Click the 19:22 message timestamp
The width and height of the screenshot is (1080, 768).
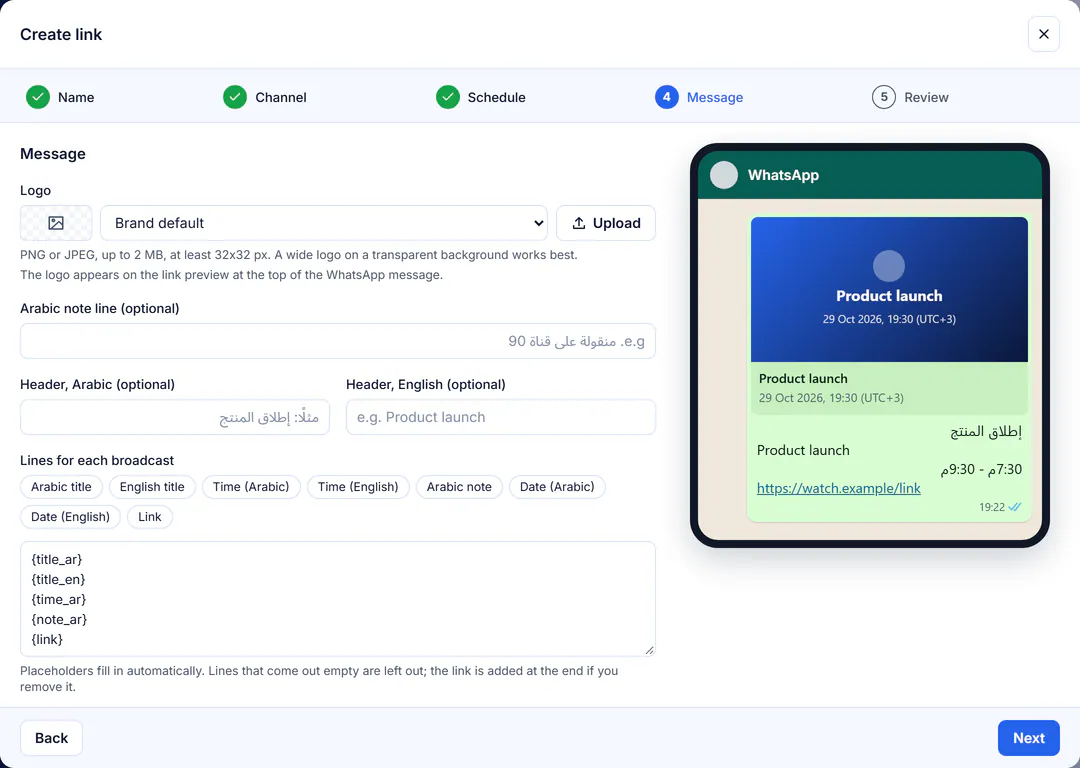click(992, 507)
